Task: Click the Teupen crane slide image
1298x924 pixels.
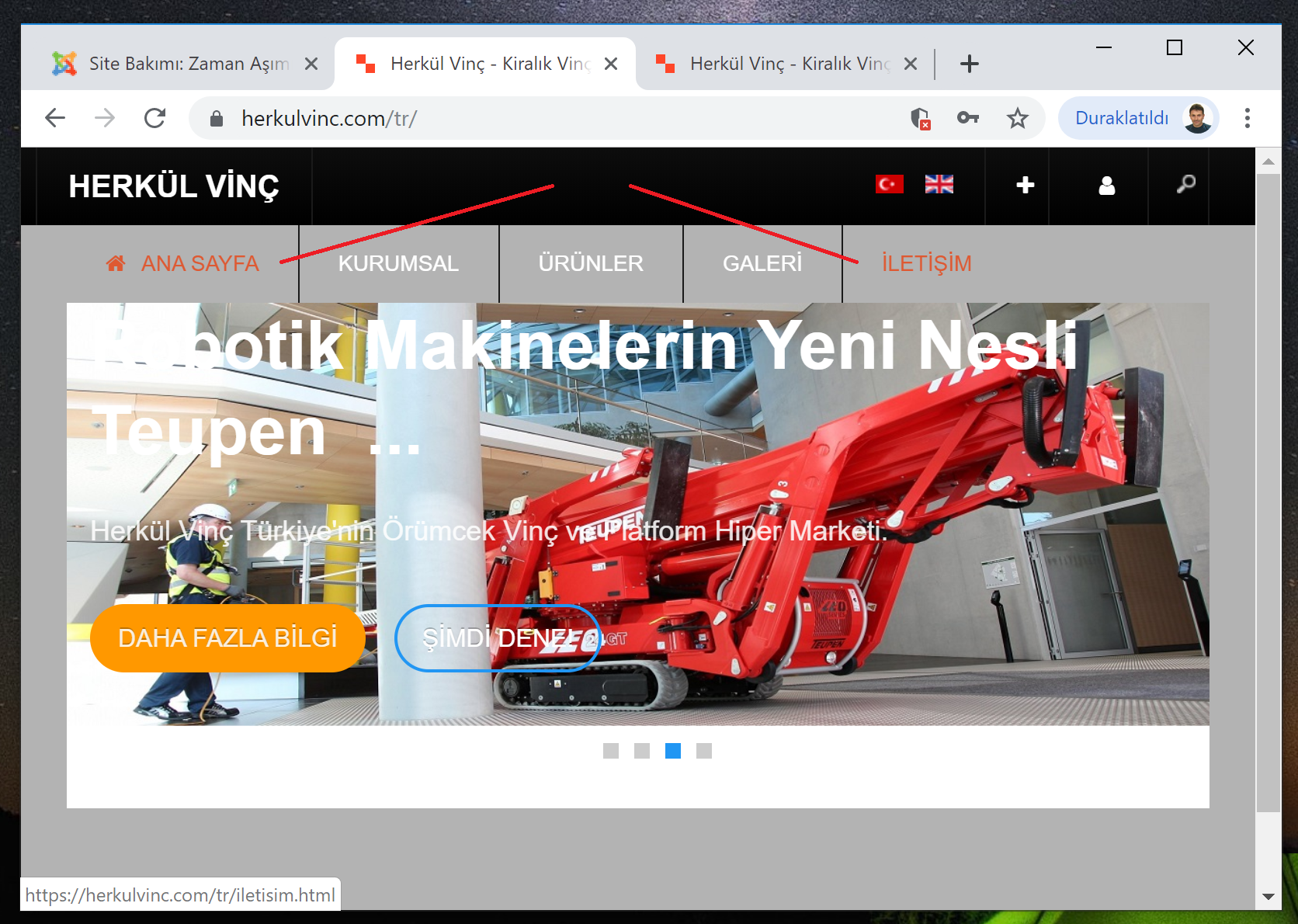Action: (x=638, y=514)
